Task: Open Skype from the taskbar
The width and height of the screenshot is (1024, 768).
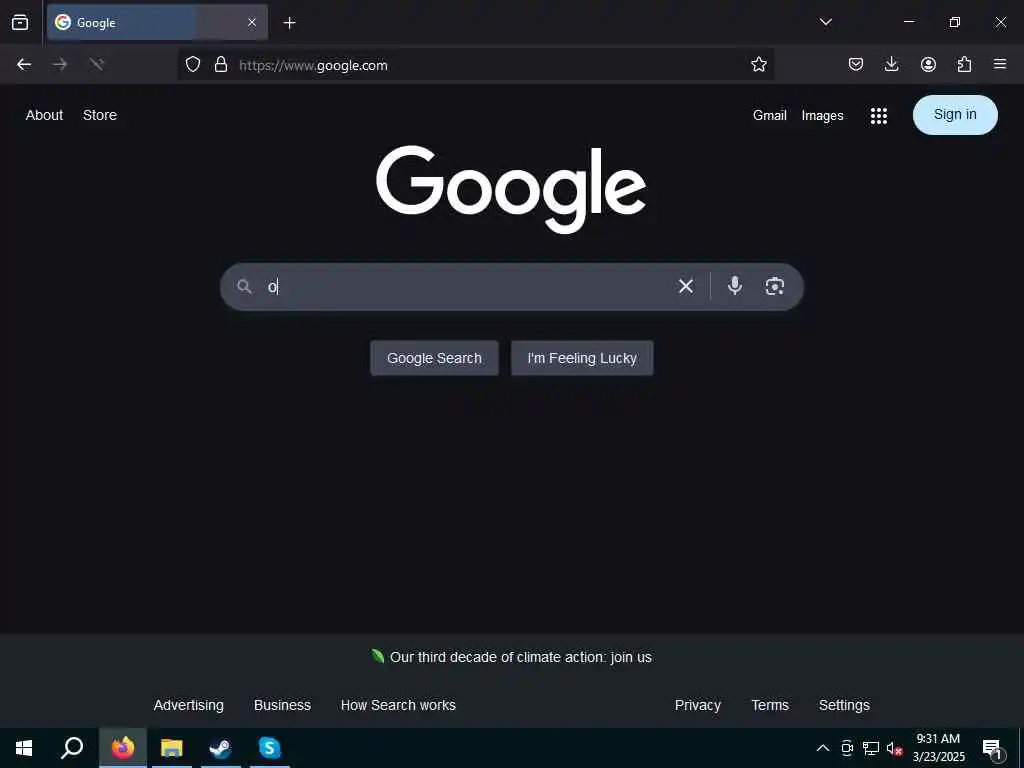Action: tap(270, 748)
